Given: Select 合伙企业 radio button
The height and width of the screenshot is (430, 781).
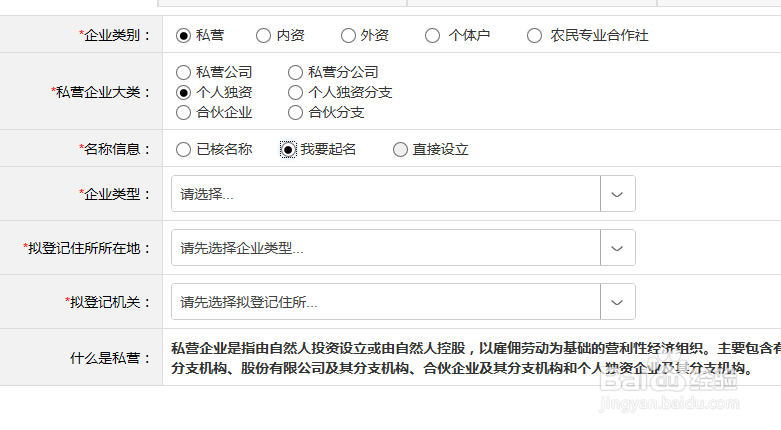Looking at the screenshot, I should pyautogui.click(x=183, y=112).
